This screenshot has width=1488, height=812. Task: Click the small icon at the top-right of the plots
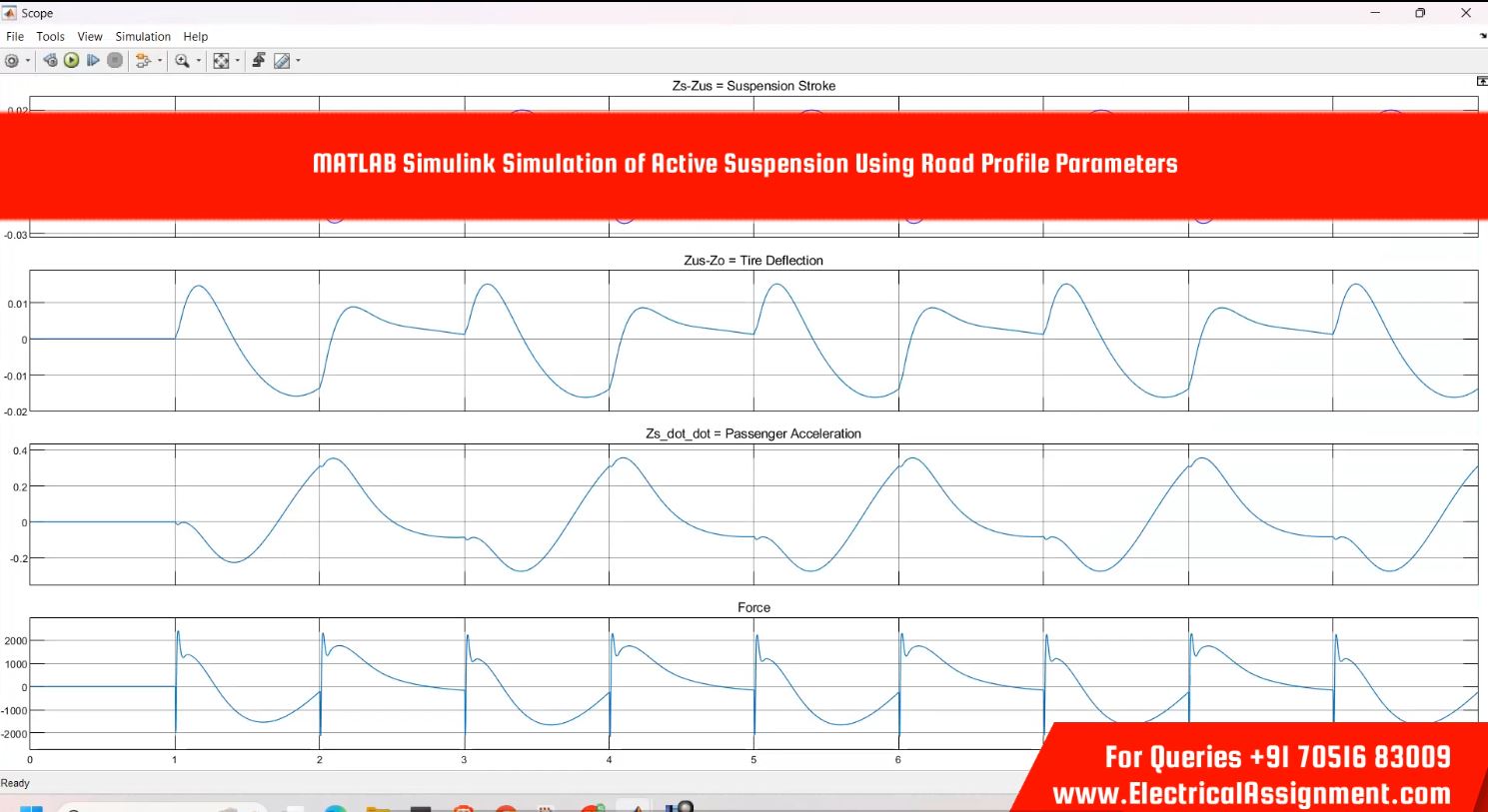coord(1481,81)
